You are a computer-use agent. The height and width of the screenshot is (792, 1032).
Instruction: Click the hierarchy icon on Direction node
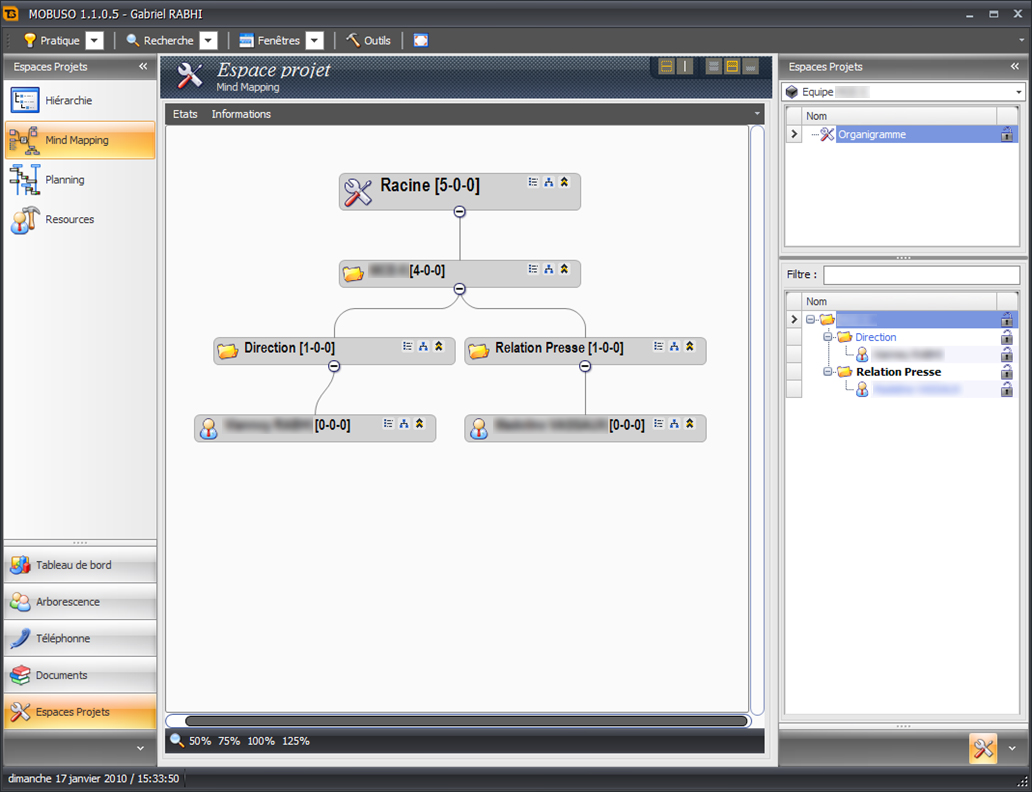pos(423,346)
